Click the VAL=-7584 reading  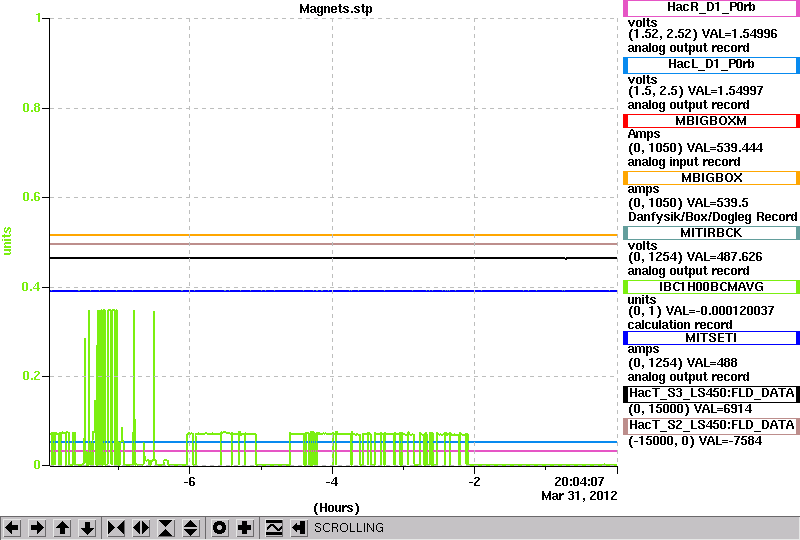(729, 441)
